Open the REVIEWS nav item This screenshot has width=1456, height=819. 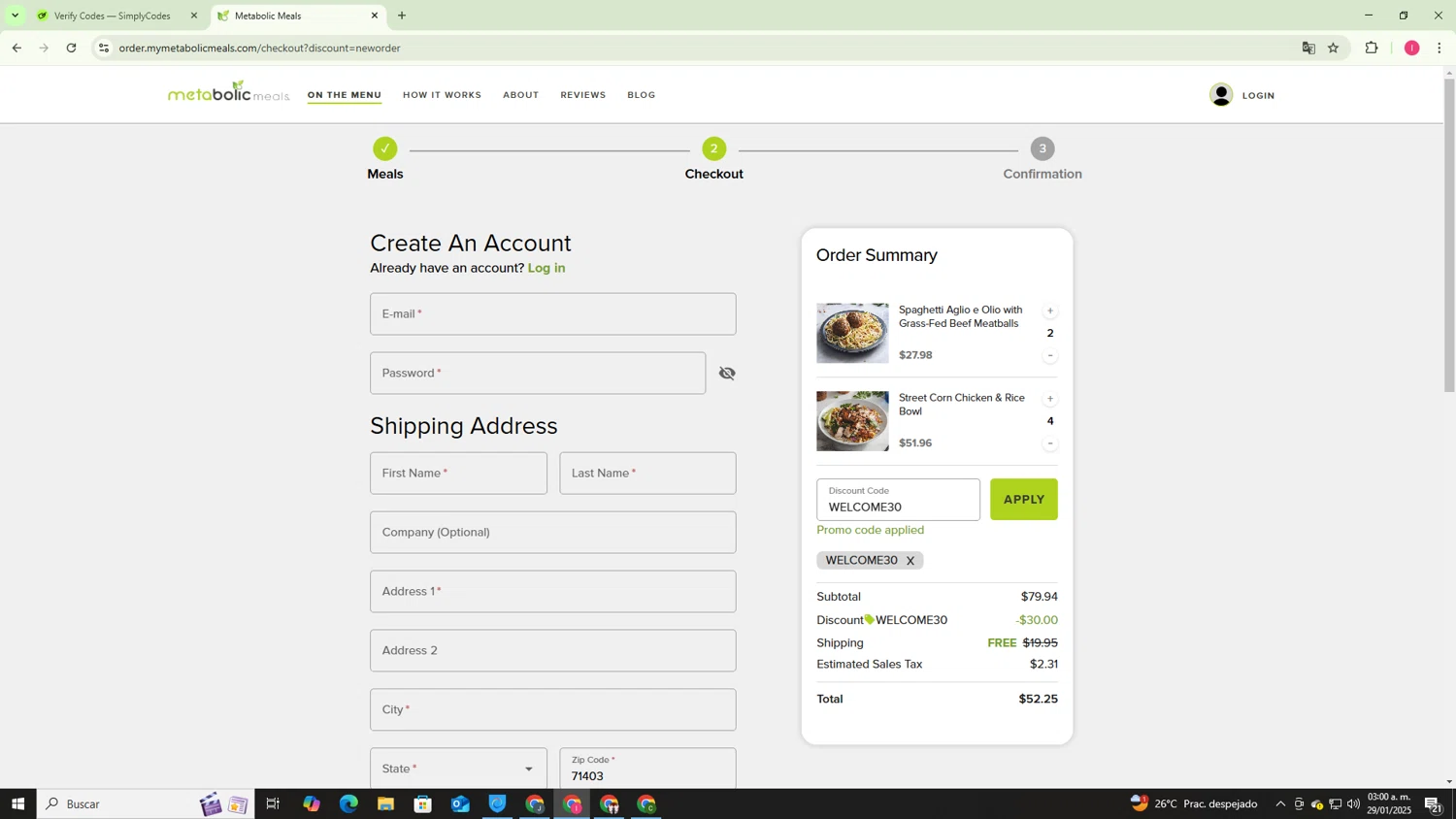[x=583, y=95]
